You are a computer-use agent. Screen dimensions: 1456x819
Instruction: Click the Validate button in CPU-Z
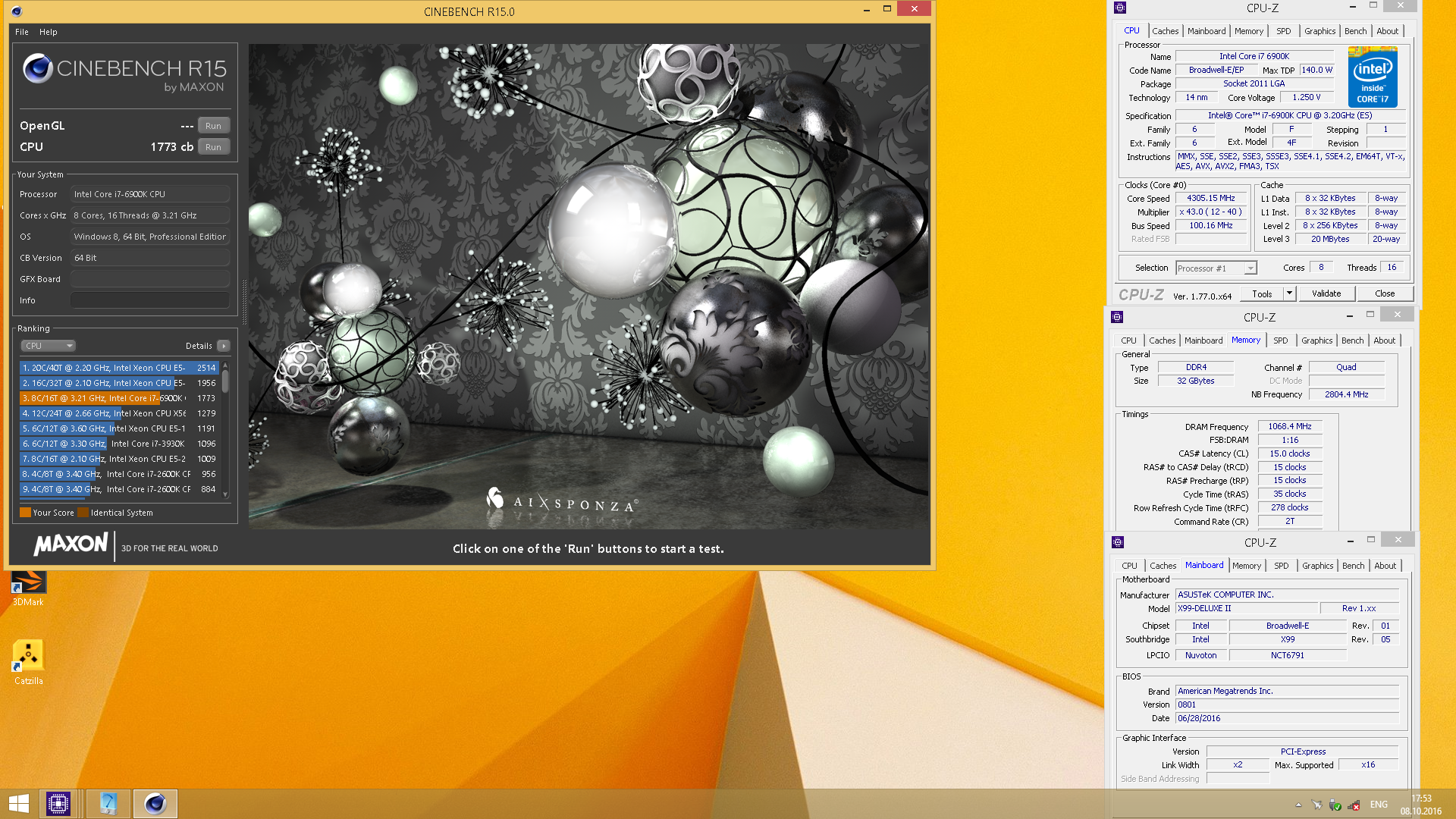1326,293
